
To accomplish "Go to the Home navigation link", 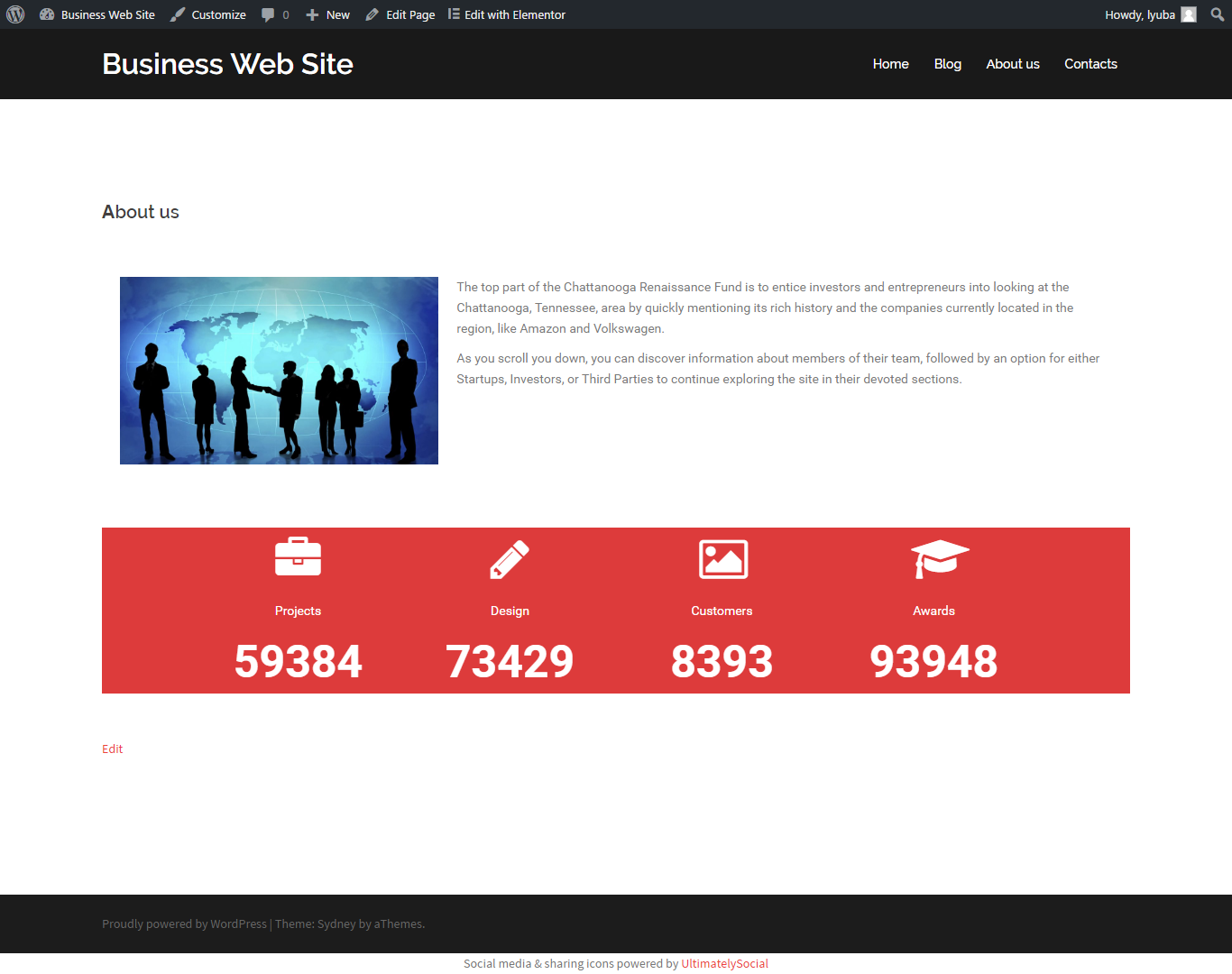I will tap(890, 64).
